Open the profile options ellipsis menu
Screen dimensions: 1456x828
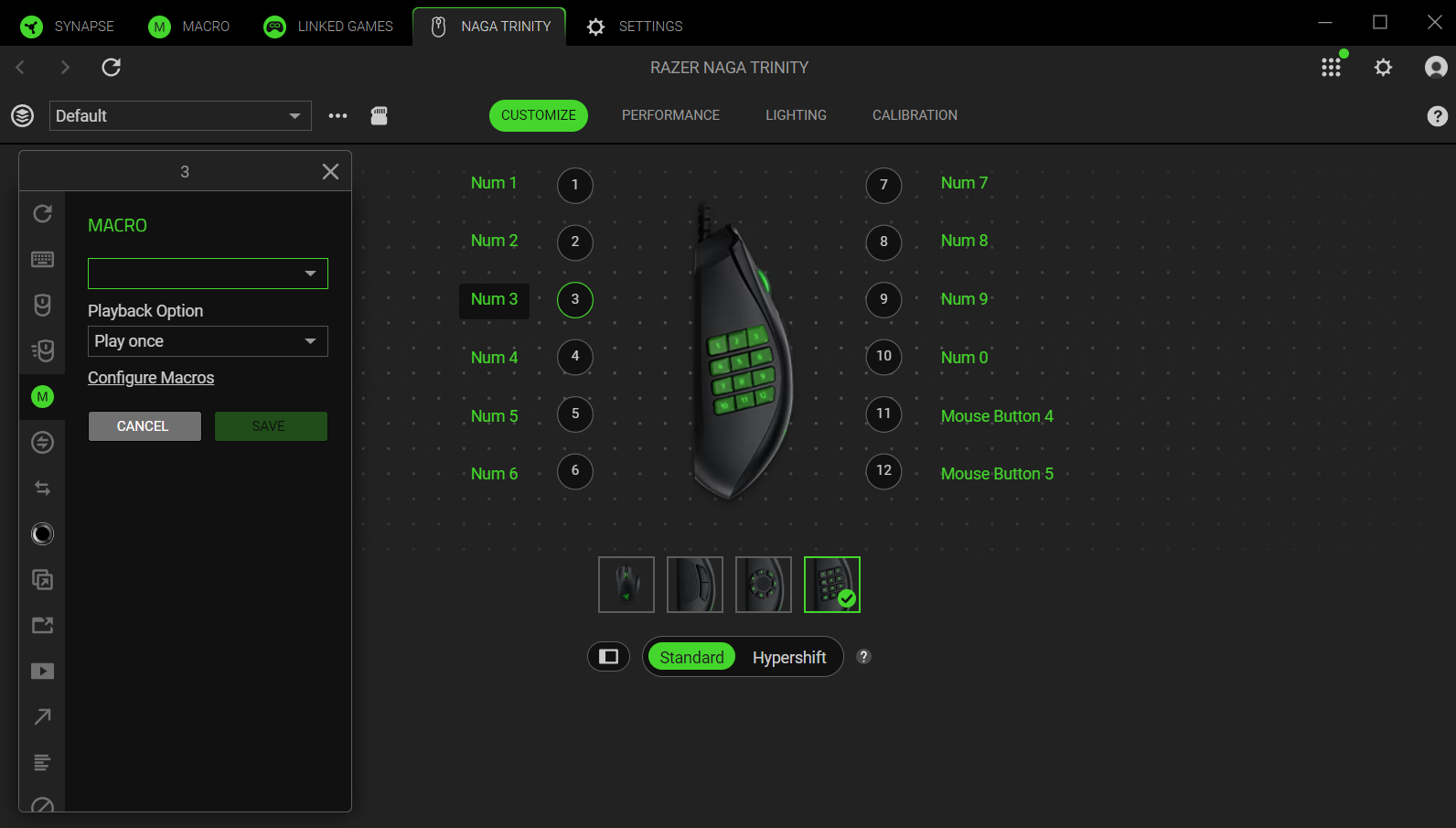[x=338, y=116]
